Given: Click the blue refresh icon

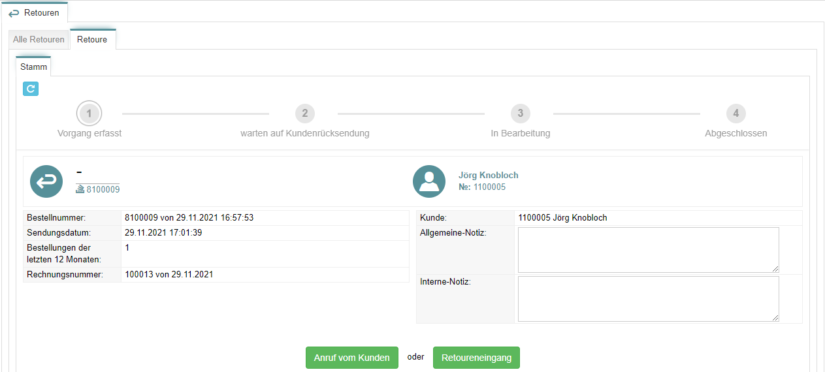Looking at the screenshot, I should 31,89.
